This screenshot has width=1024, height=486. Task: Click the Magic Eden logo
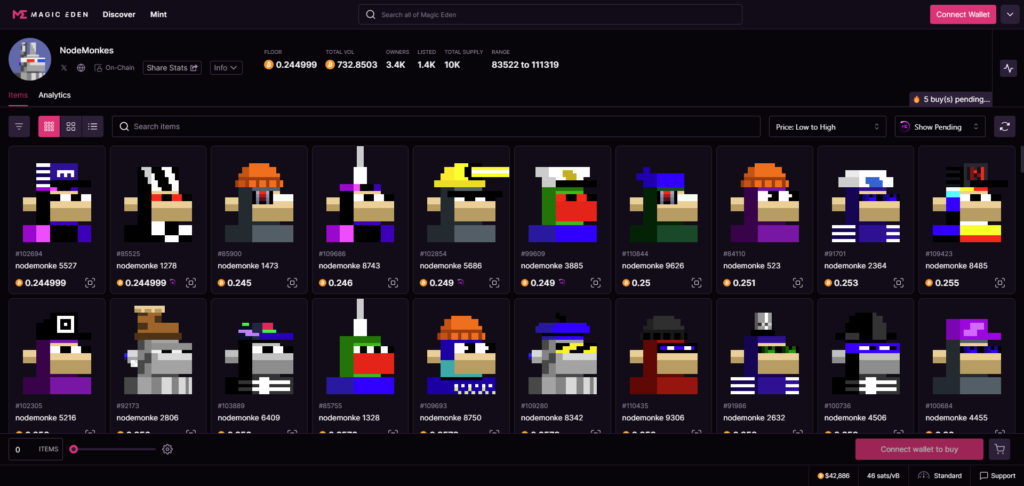pos(50,14)
